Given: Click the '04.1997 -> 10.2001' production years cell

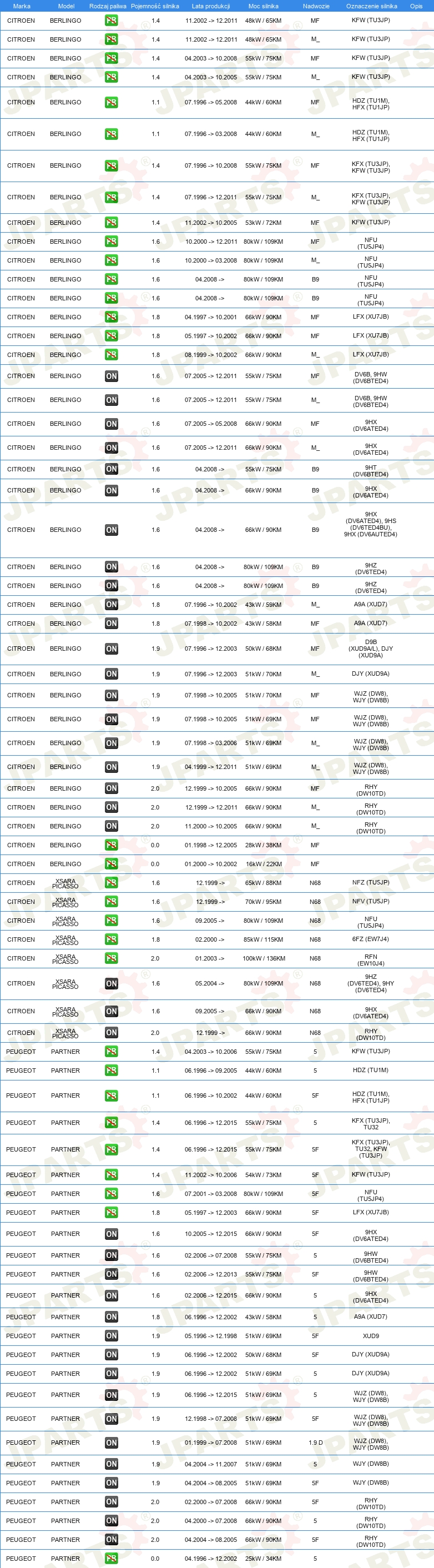Looking at the screenshot, I should [x=210, y=317].
